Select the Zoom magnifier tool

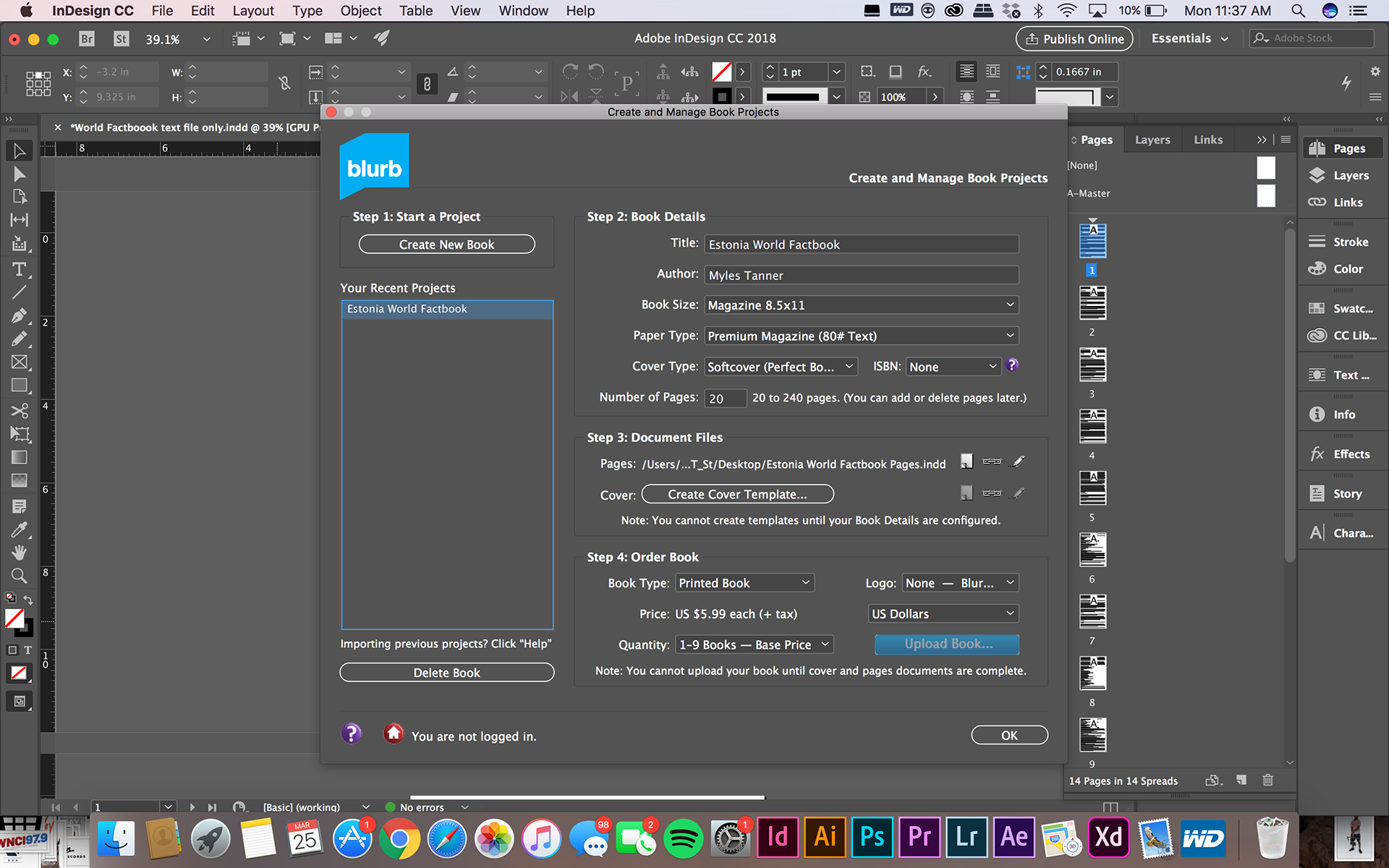20,576
